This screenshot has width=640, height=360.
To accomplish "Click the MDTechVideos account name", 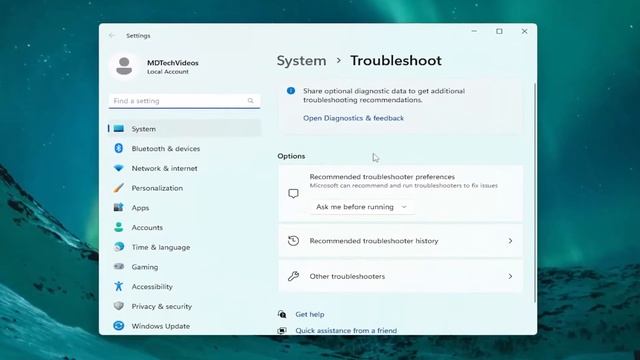I will tap(173, 63).
